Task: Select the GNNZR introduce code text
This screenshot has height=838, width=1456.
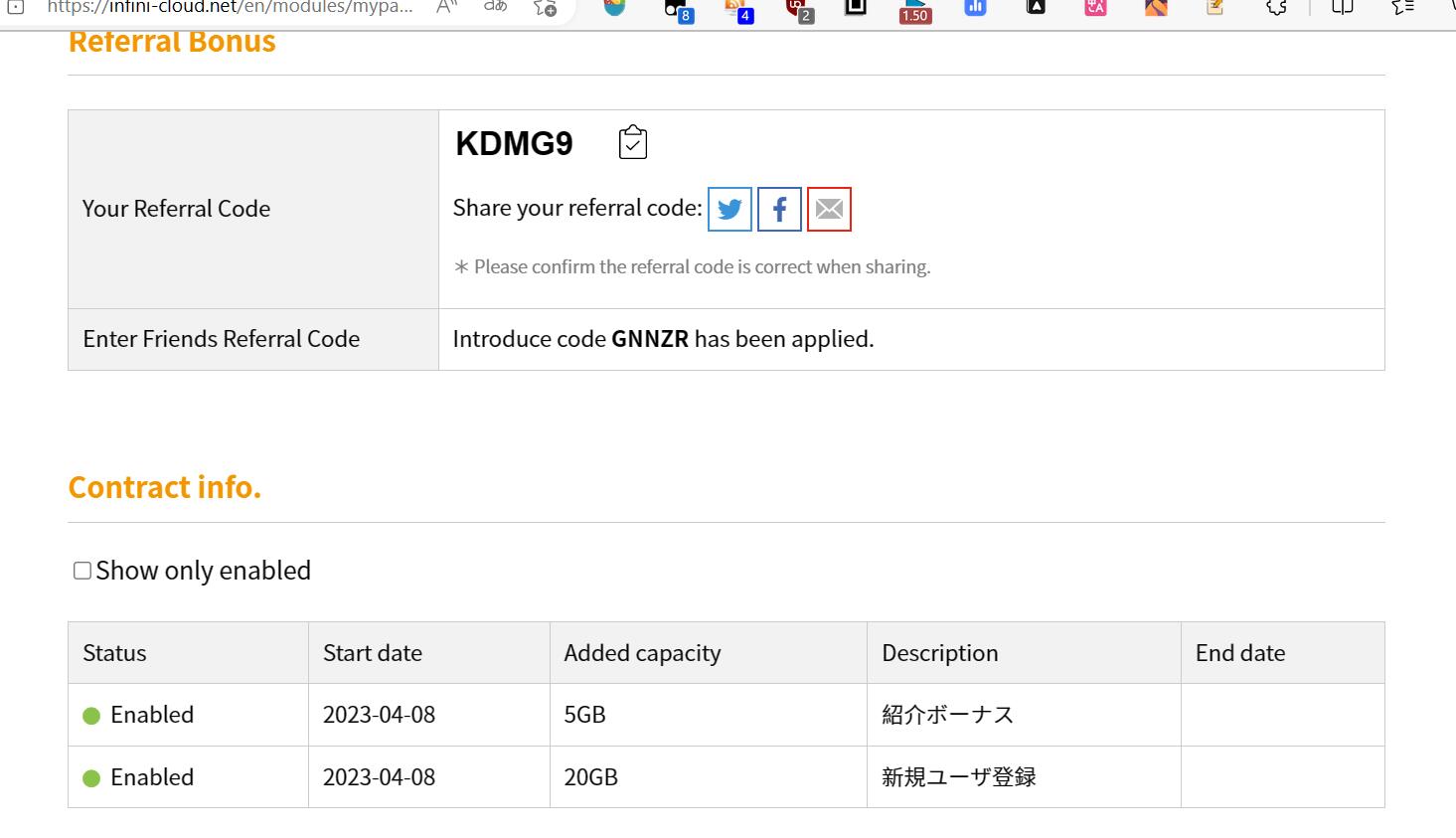Action: click(650, 339)
